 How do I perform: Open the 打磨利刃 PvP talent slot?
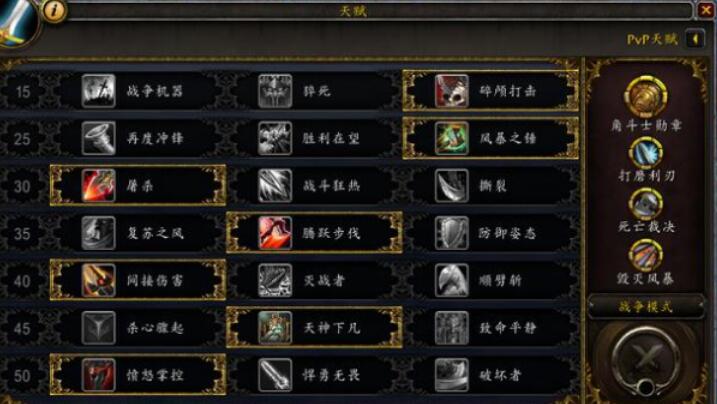click(646, 153)
